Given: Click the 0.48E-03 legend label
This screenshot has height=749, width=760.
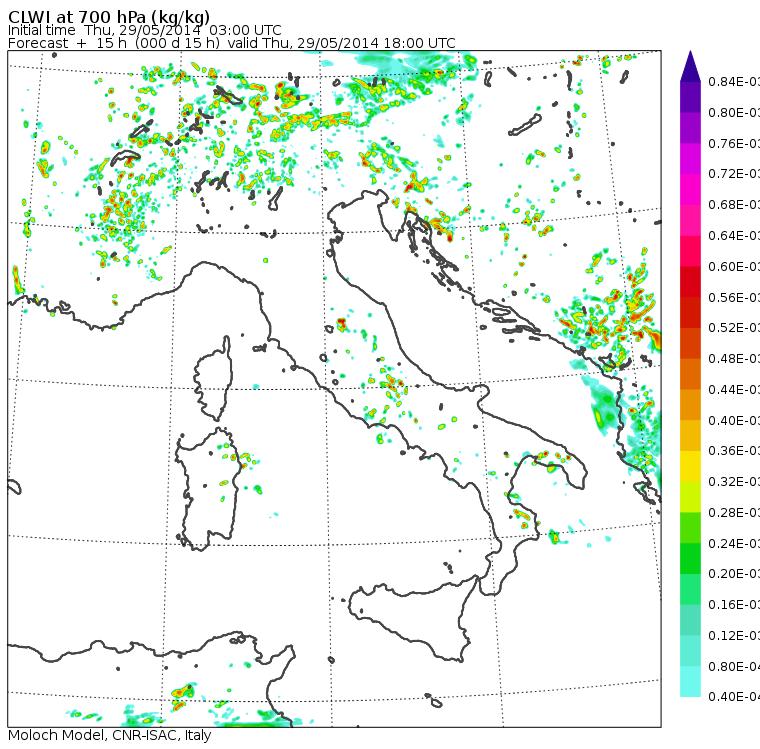Looking at the screenshot, I should tap(734, 359).
